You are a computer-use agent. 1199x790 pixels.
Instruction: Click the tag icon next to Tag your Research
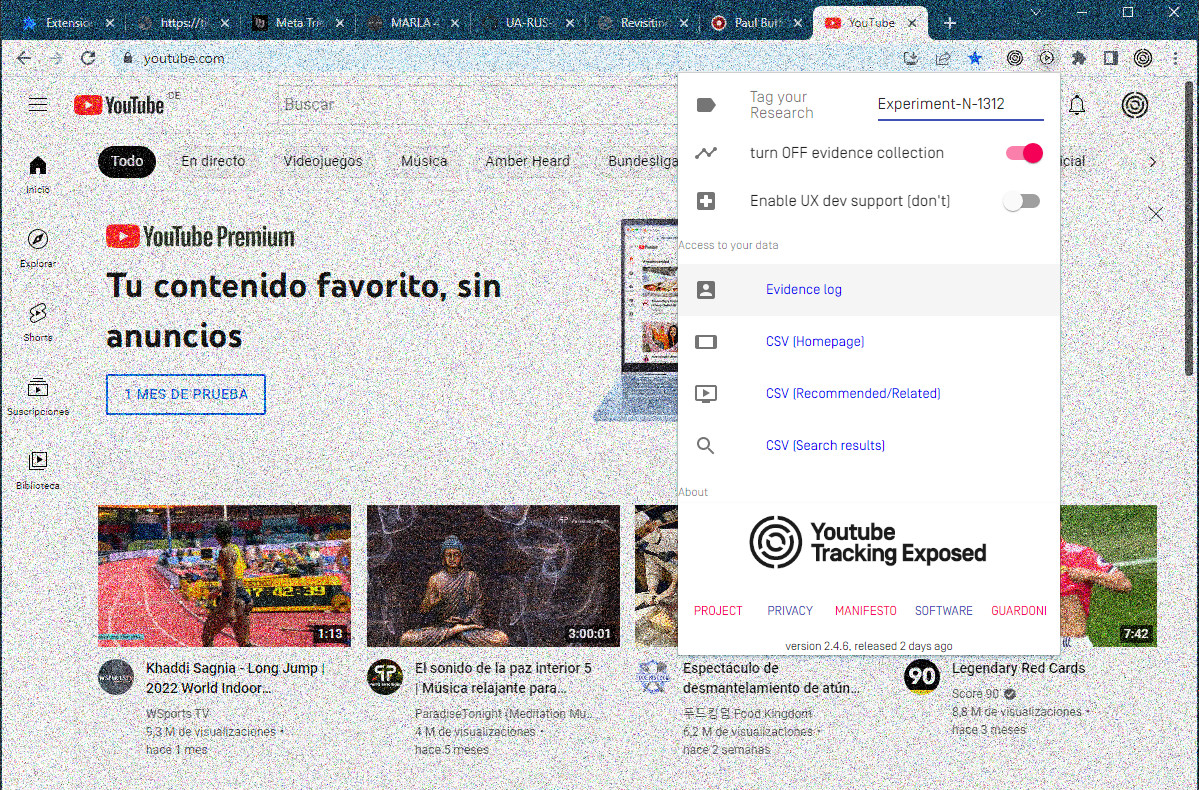click(x=706, y=105)
